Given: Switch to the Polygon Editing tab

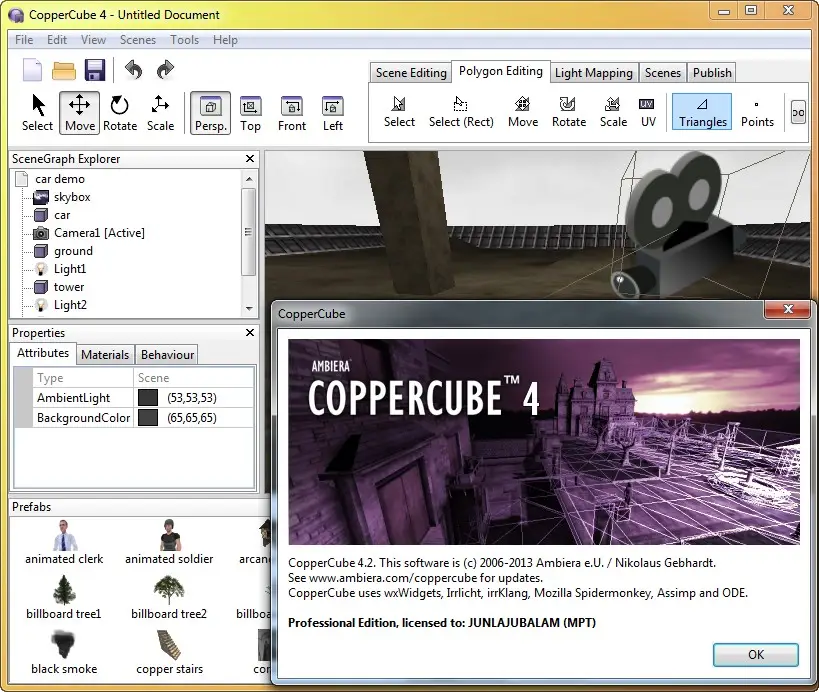Looking at the screenshot, I should pos(500,71).
